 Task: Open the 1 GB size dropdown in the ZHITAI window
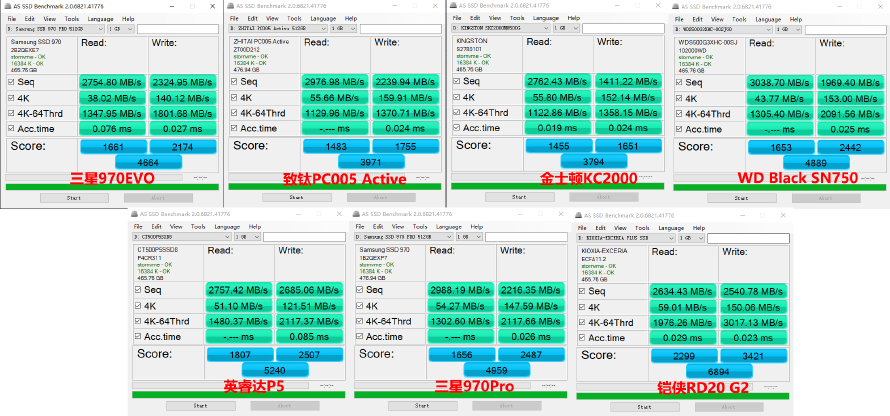click(343, 28)
